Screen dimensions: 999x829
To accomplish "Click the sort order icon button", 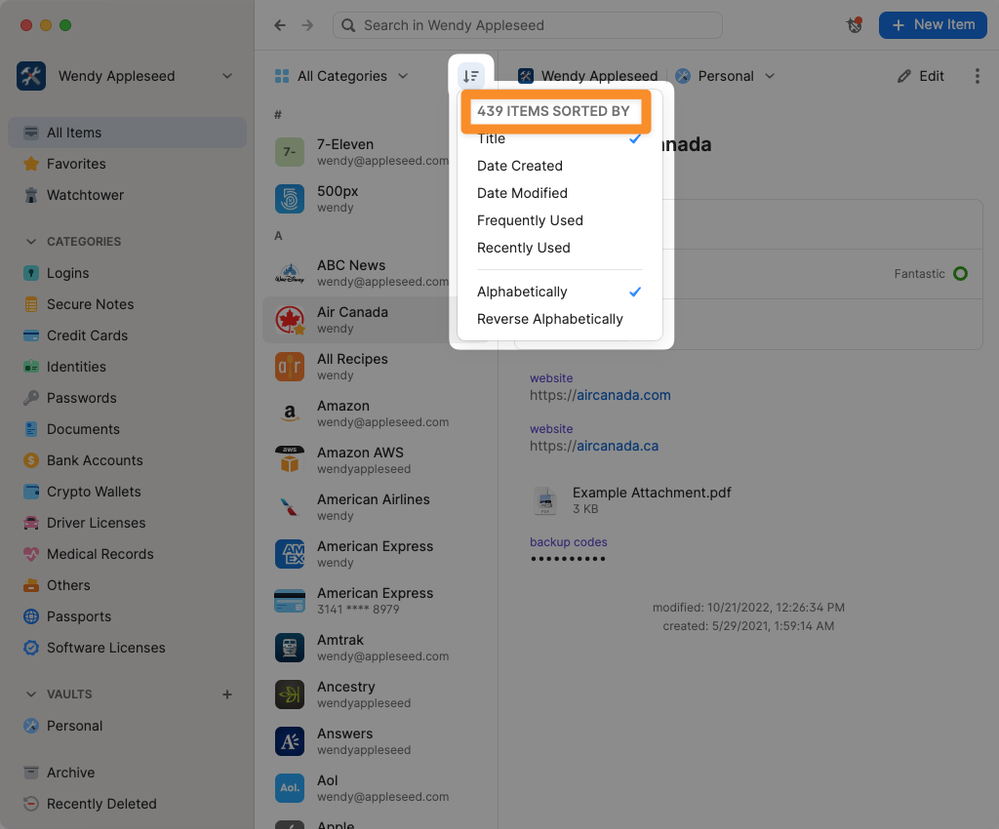I will click(x=471, y=76).
